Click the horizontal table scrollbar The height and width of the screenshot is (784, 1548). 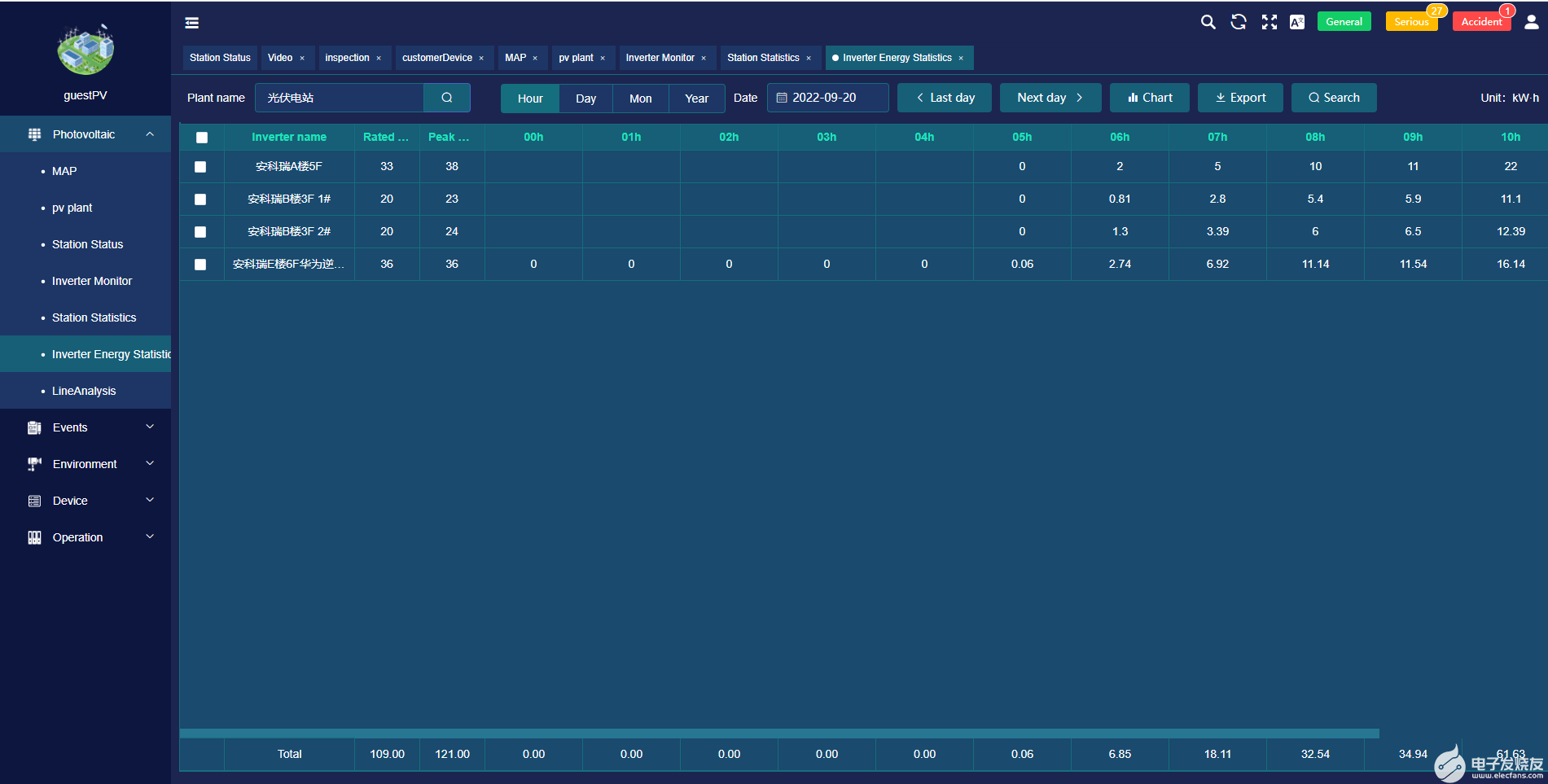pos(779,734)
